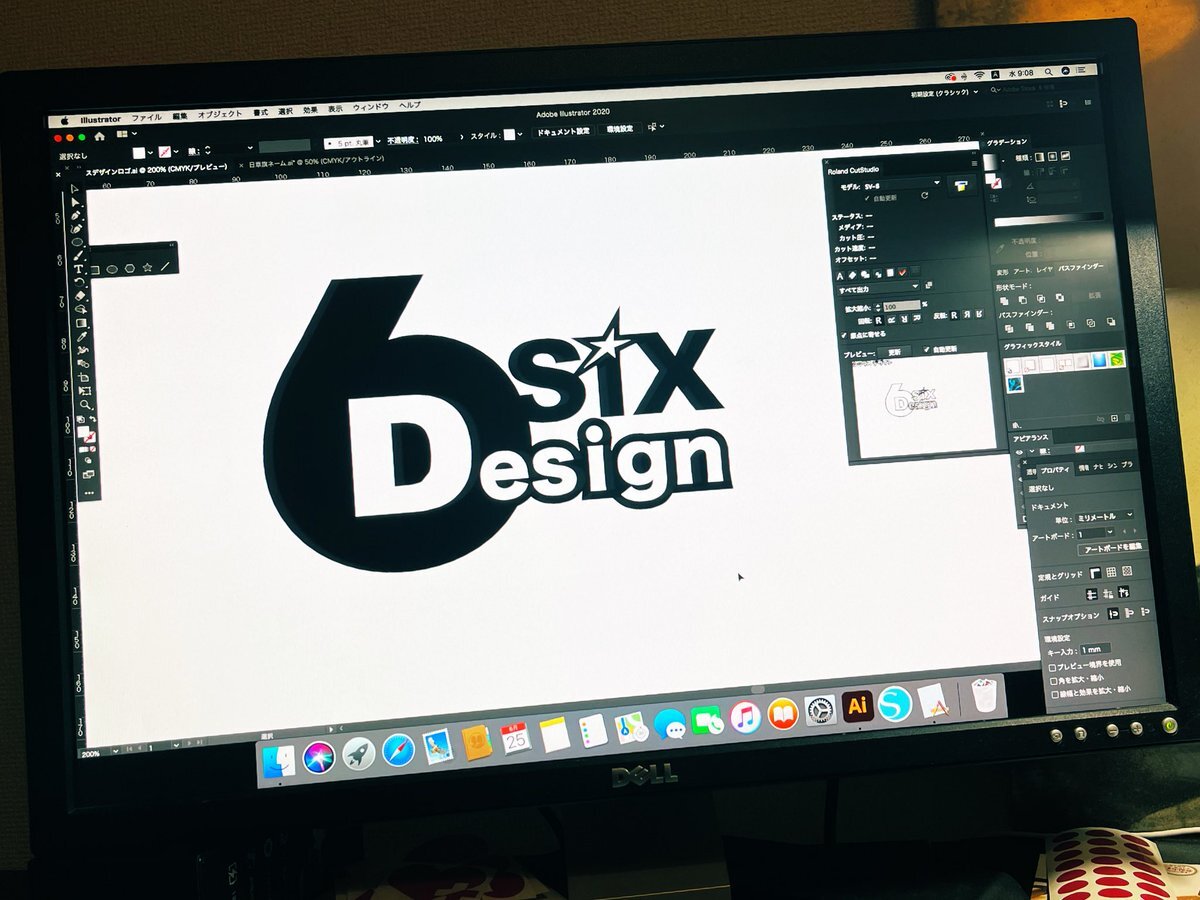Open Finder from the Dock
The width and height of the screenshot is (1200, 900).
coord(277,762)
